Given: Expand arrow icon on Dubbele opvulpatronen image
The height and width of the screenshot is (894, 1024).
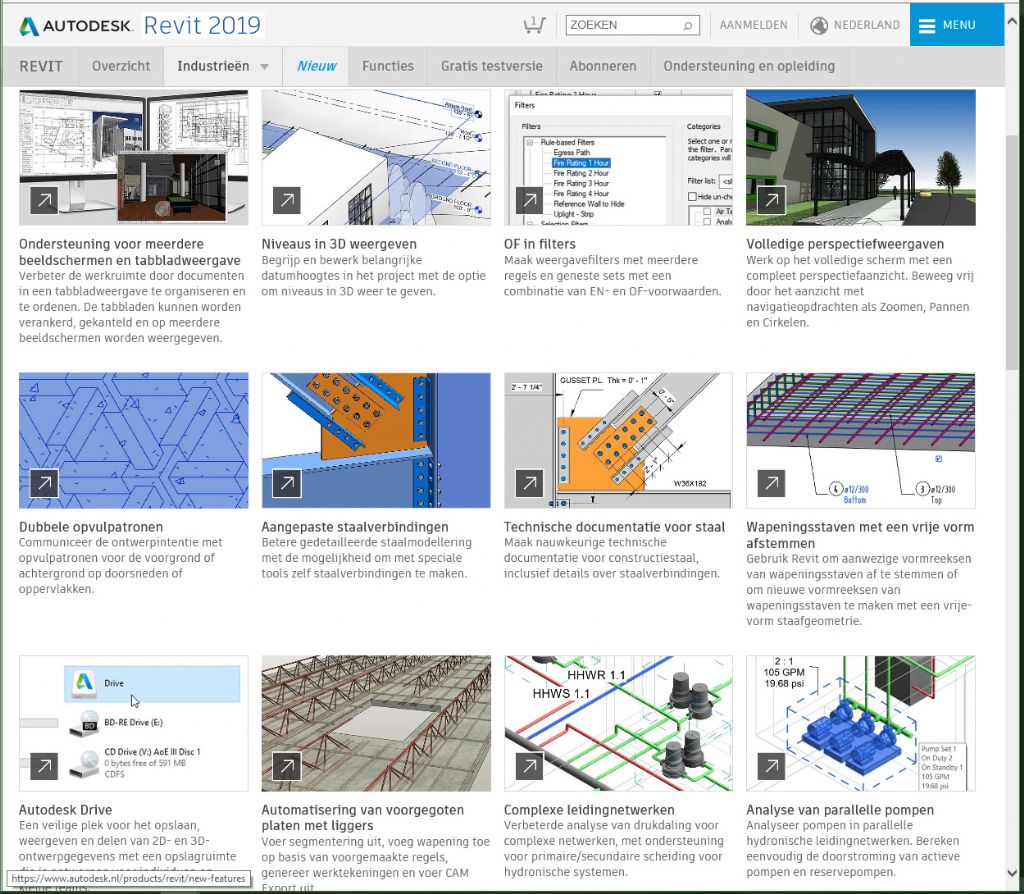Looking at the screenshot, I should click(x=44, y=483).
